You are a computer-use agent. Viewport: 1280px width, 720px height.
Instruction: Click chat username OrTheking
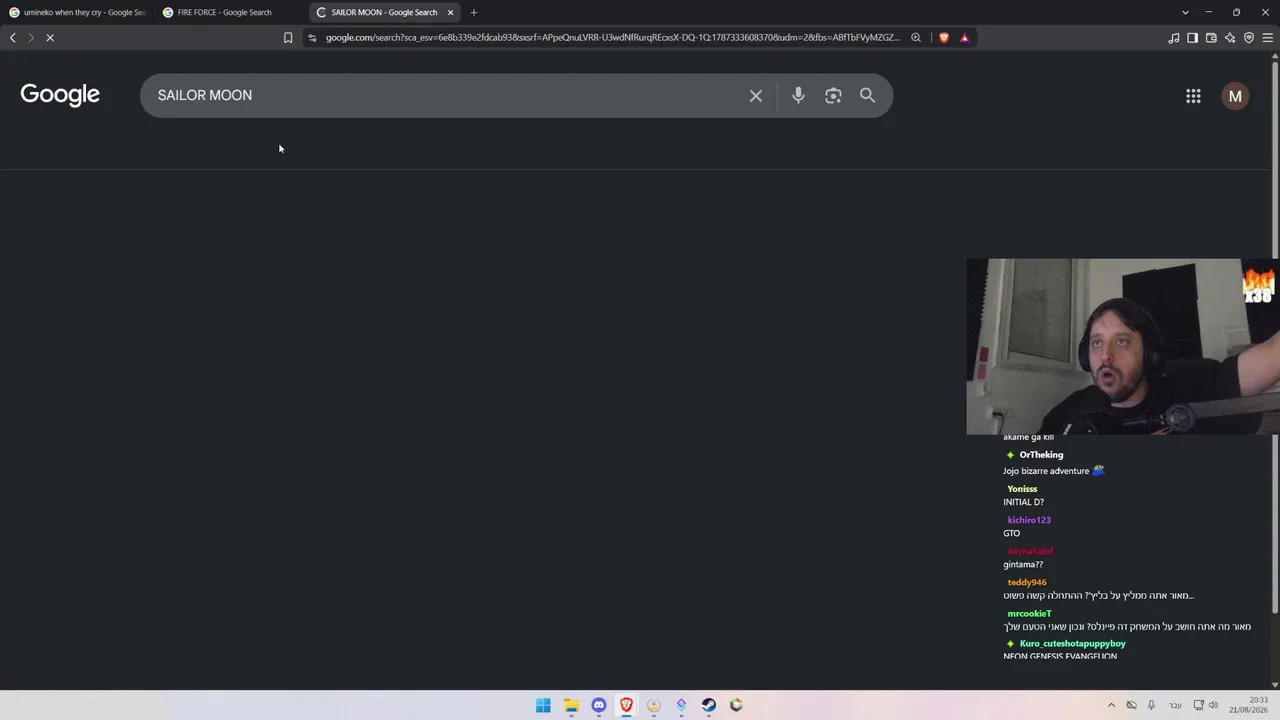(x=1041, y=455)
